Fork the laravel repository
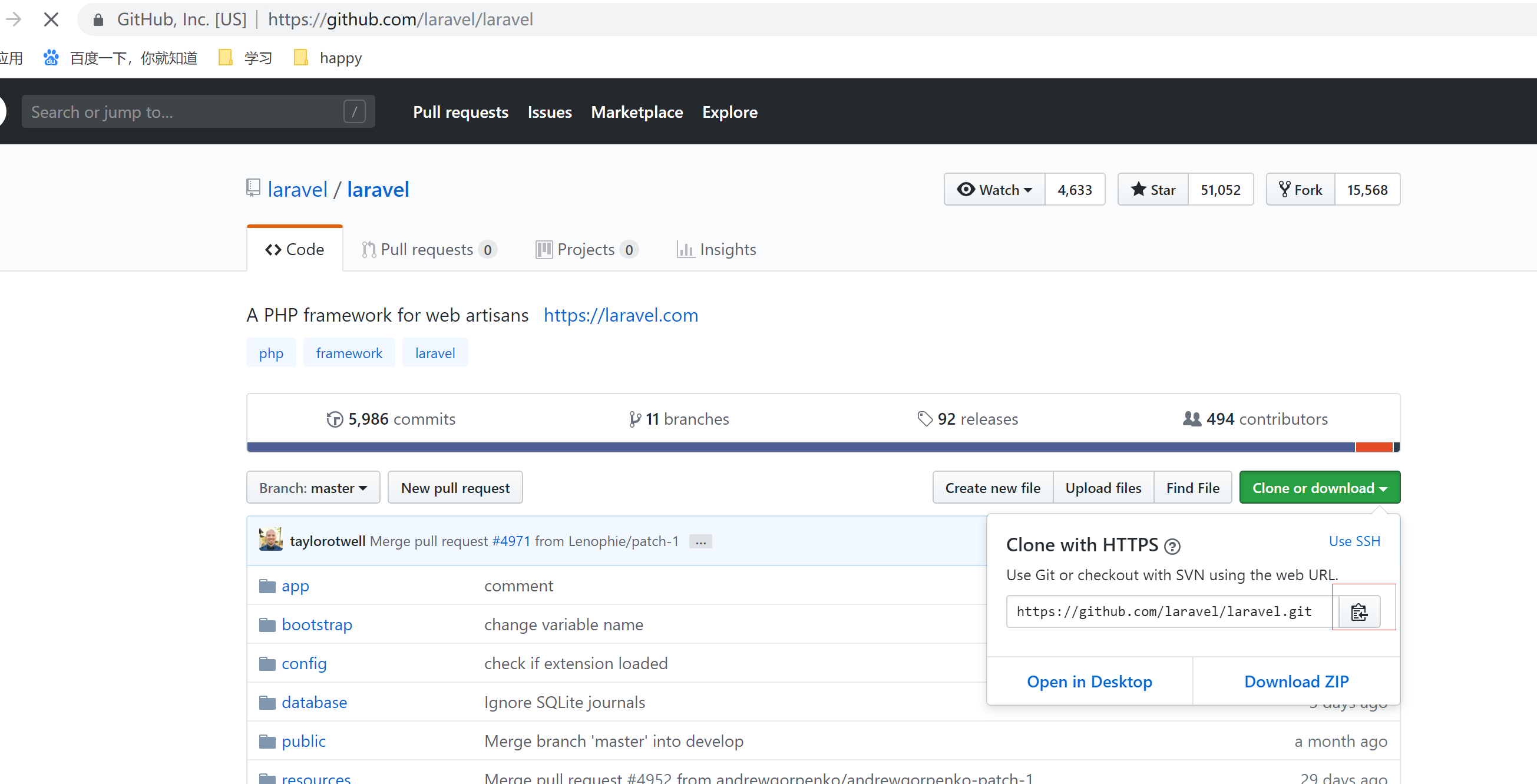 click(x=1301, y=190)
